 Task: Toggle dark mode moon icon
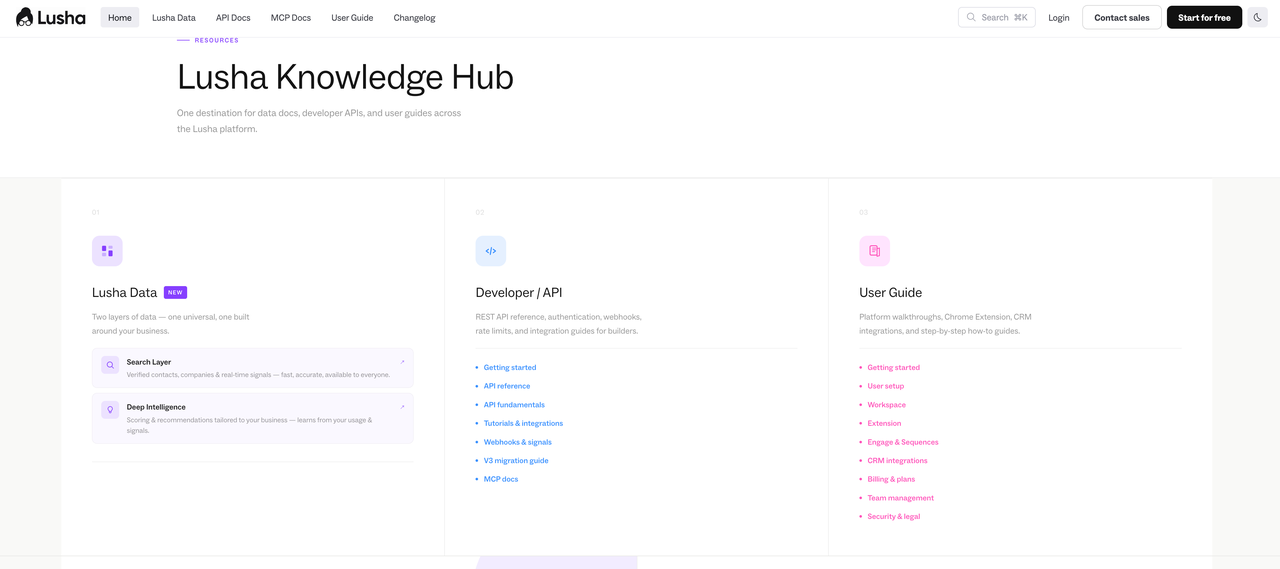coord(1257,17)
